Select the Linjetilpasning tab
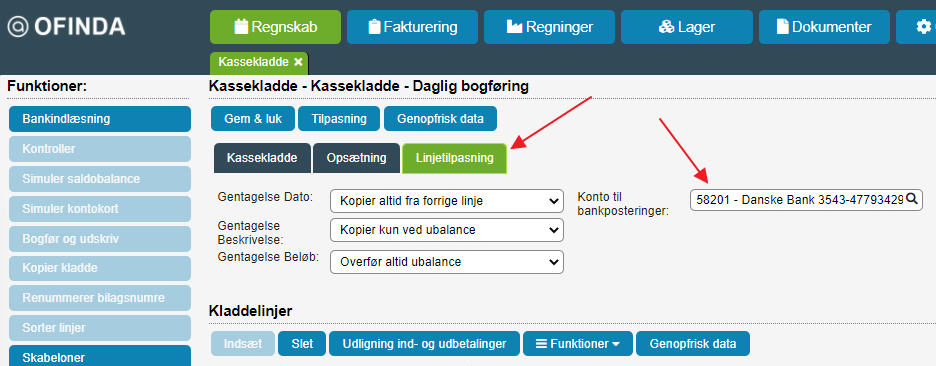The image size is (936, 366). coord(455,158)
